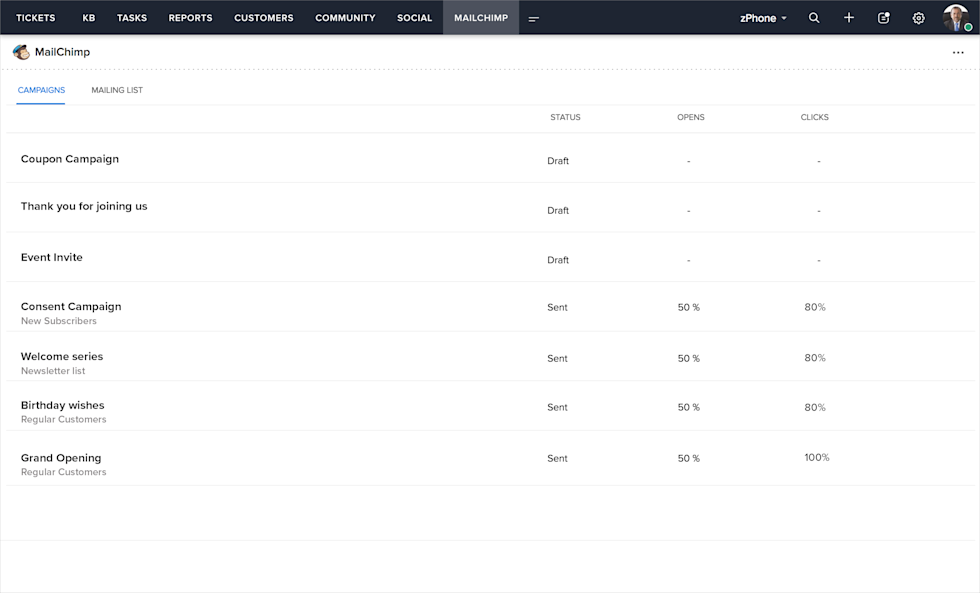
Task: Click the MailChimp monkey logo icon
Action: click(21, 51)
